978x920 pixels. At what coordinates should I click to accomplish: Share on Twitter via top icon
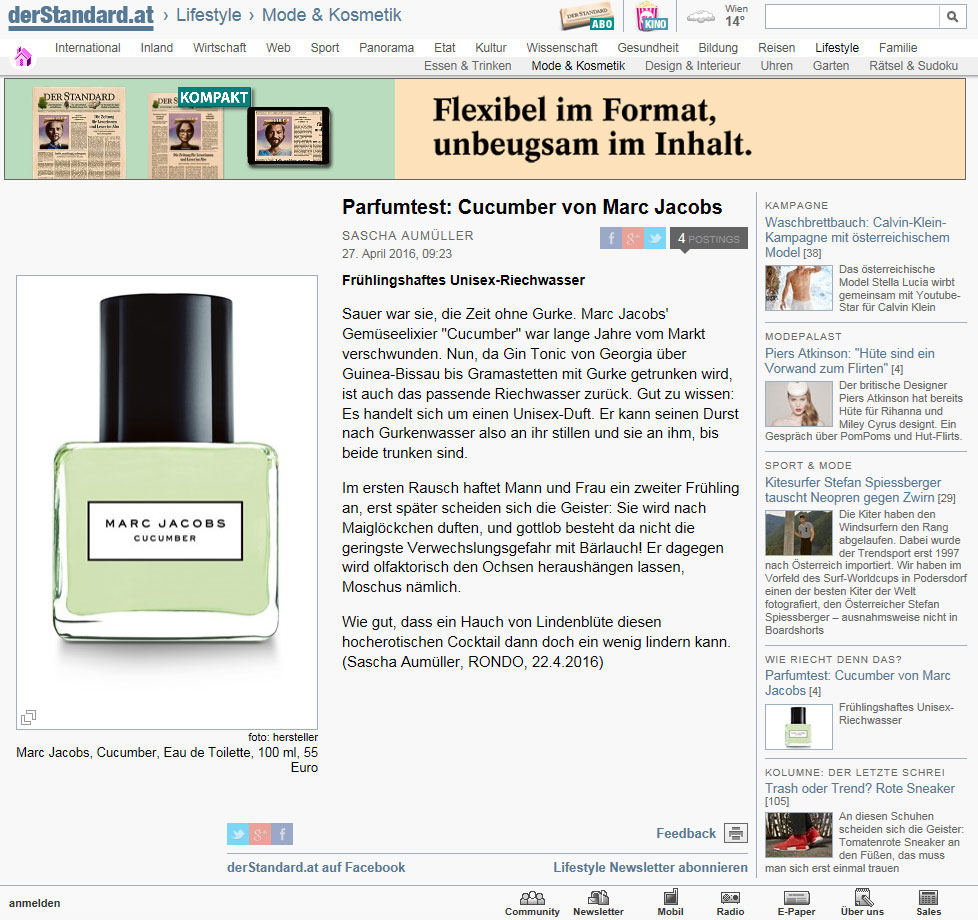[655, 238]
